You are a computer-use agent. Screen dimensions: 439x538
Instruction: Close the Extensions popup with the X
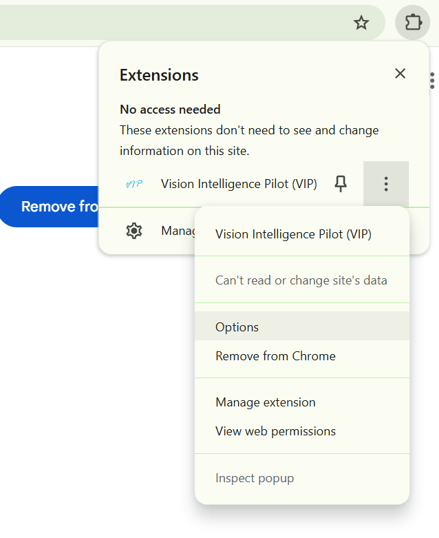click(400, 73)
